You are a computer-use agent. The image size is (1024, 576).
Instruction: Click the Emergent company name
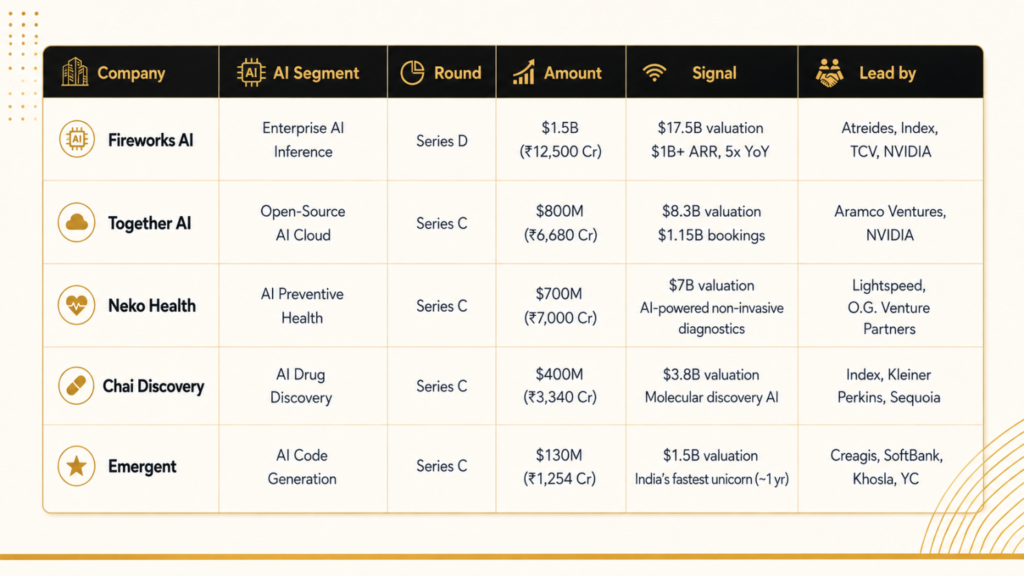[x=142, y=466]
